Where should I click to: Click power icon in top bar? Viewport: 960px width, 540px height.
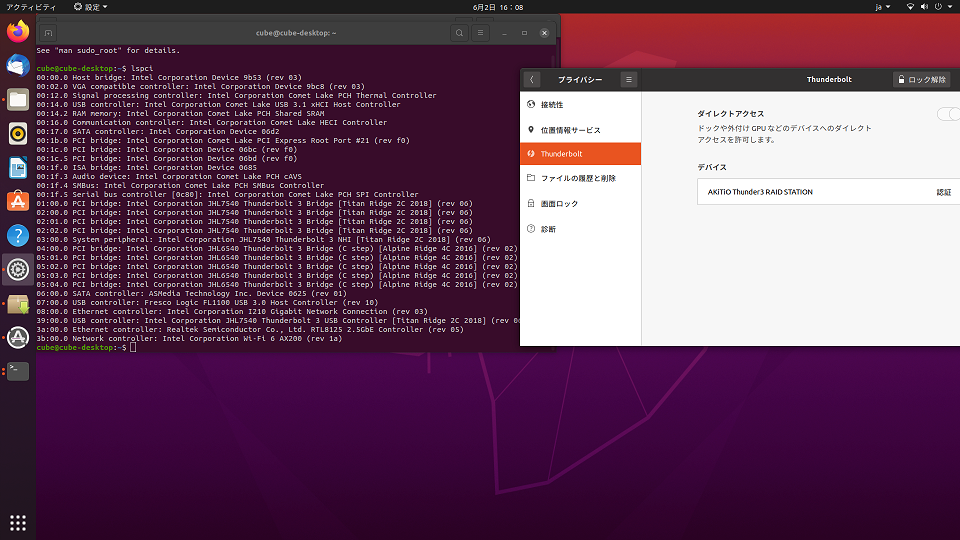point(938,7)
